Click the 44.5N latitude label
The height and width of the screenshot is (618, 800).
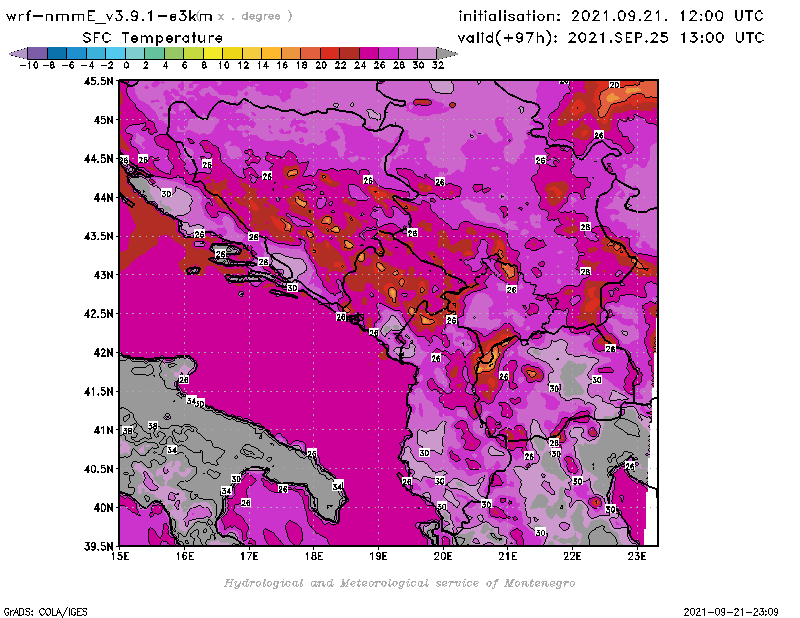(x=99, y=159)
